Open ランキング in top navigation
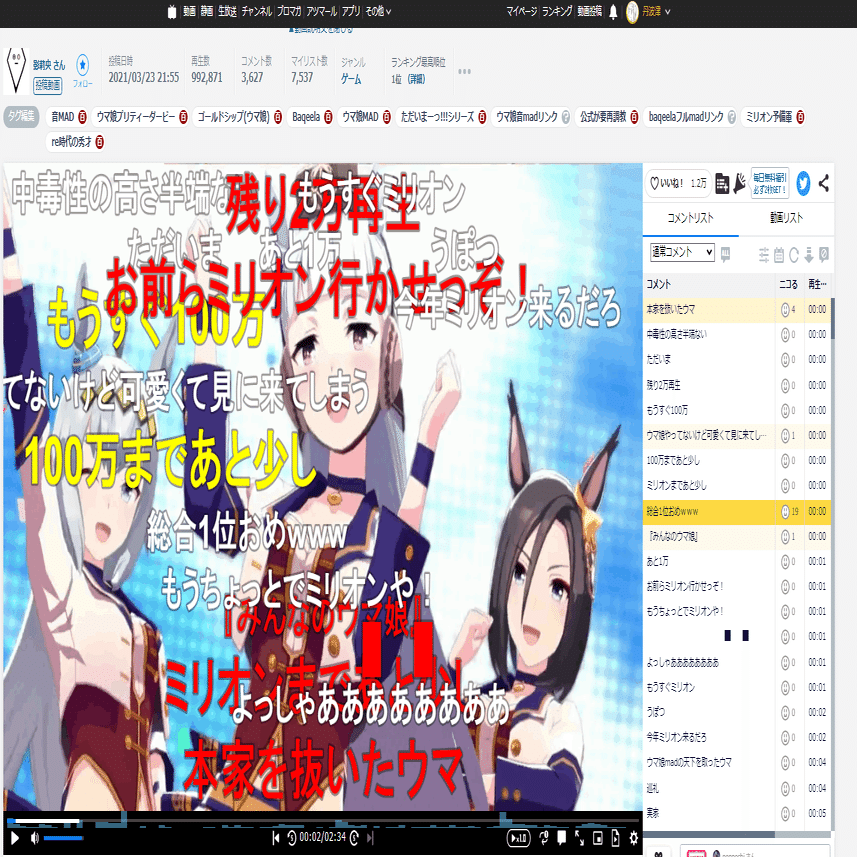857x857 pixels. click(x=557, y=11)
